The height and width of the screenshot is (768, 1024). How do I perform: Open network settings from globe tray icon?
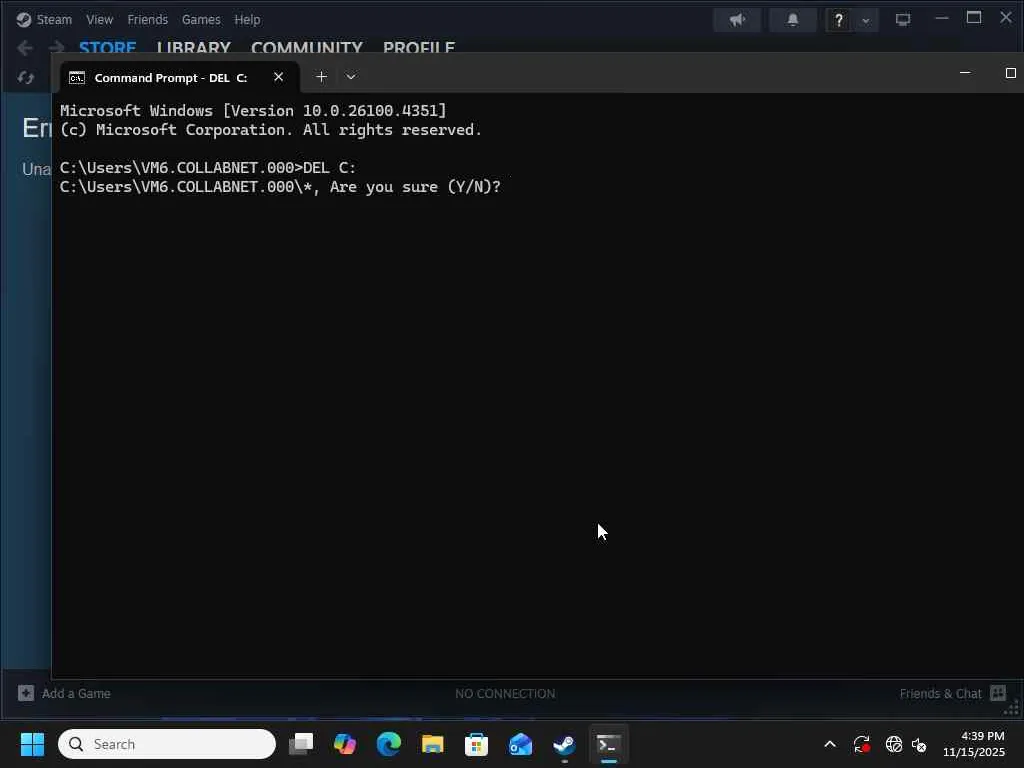pyautogui.click(x=893, y=744)
